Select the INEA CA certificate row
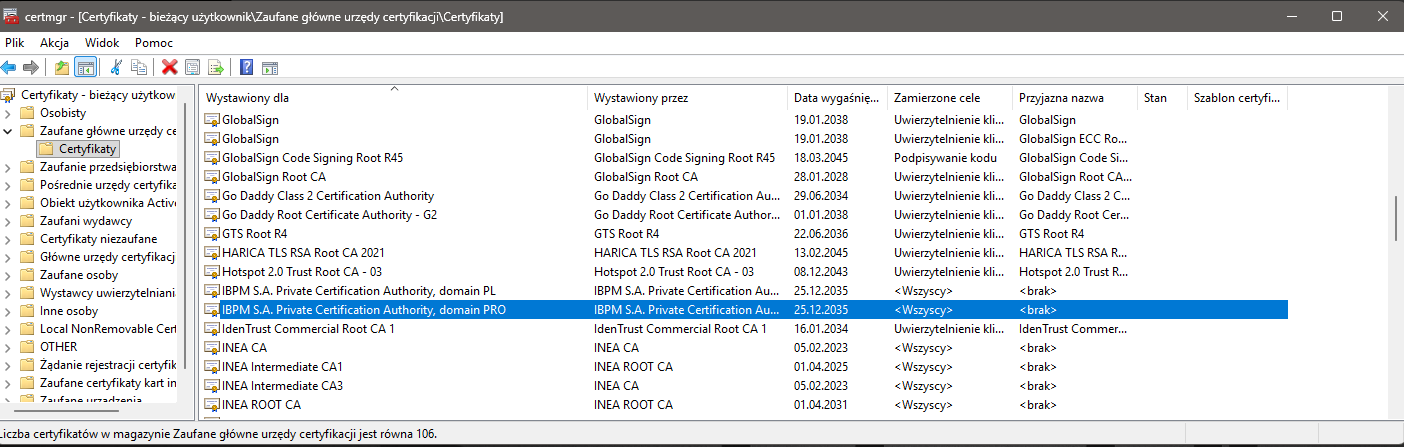This screenshot has height=447, width=1404. click(744, 347)
